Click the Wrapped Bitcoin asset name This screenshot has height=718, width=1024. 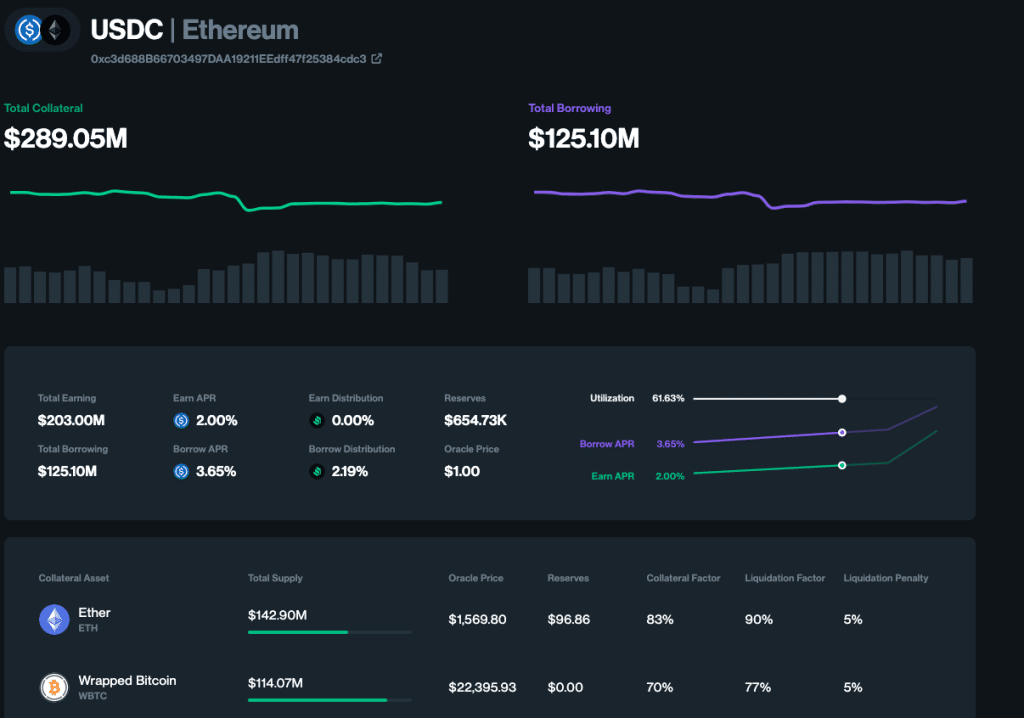(x=127, y=681)
